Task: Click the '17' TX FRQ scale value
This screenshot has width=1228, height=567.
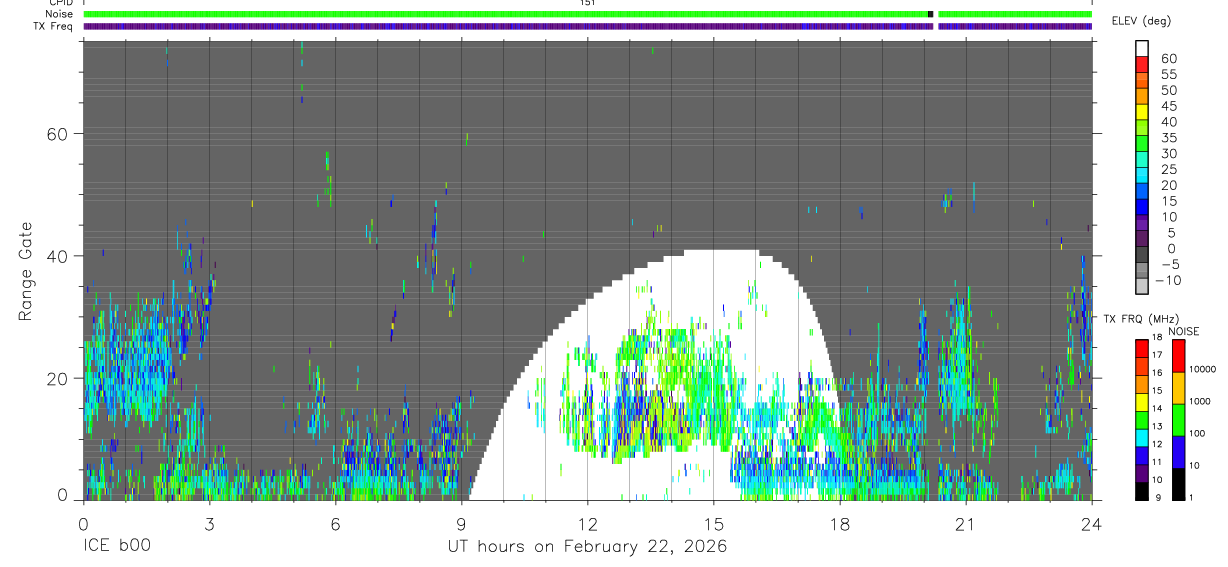Action: [1157, 357]
